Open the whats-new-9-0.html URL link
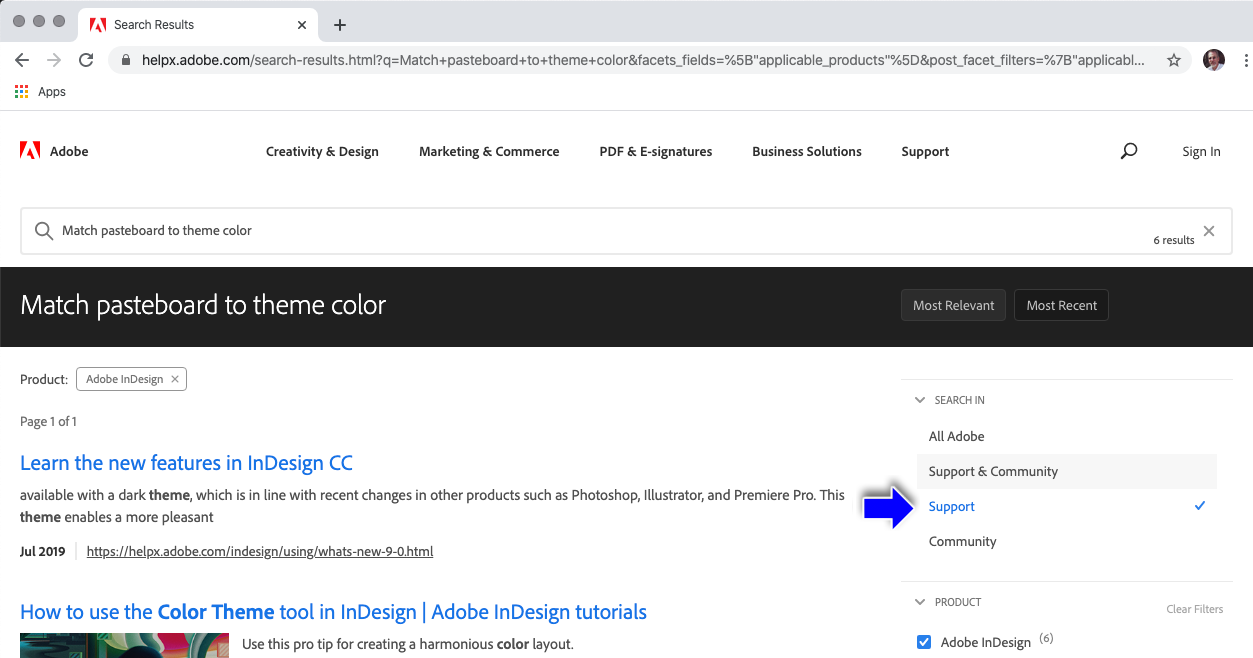The height and width of the screenshot is (658, 1253). coord(260,551)
